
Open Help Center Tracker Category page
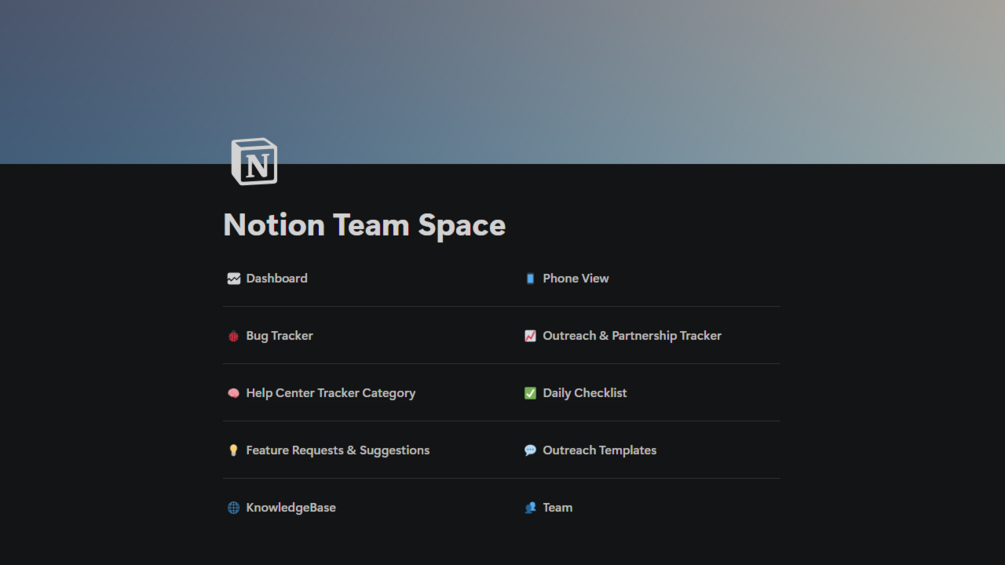click(331, 393)
